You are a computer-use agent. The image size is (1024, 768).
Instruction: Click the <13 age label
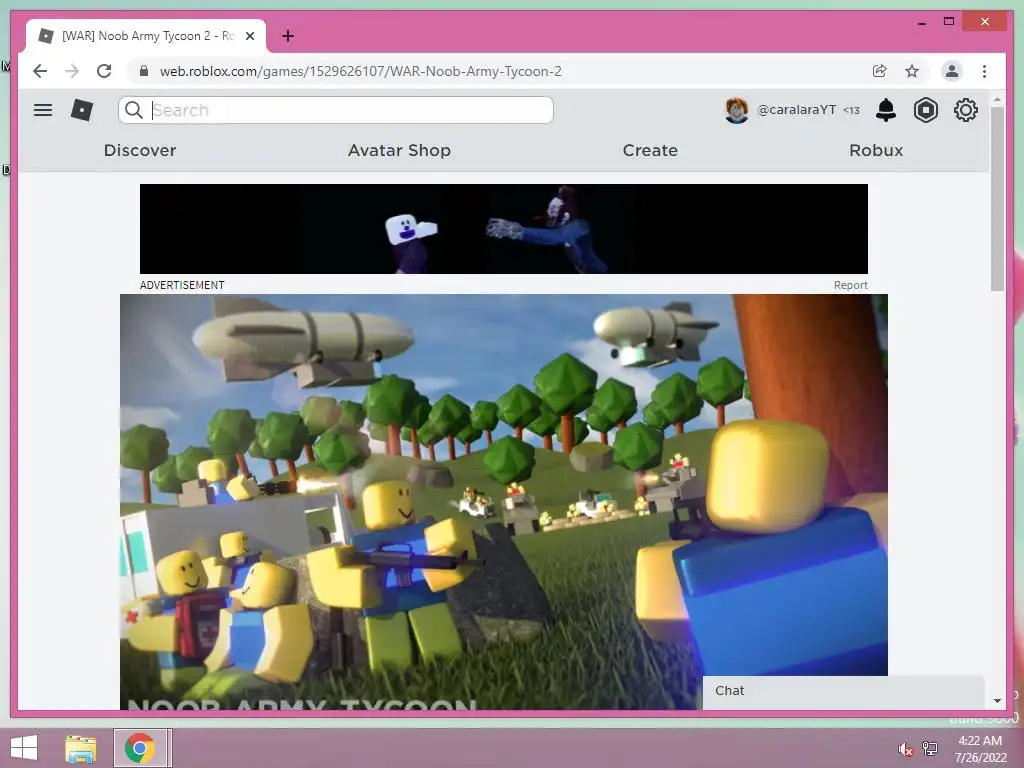point(851,110)
